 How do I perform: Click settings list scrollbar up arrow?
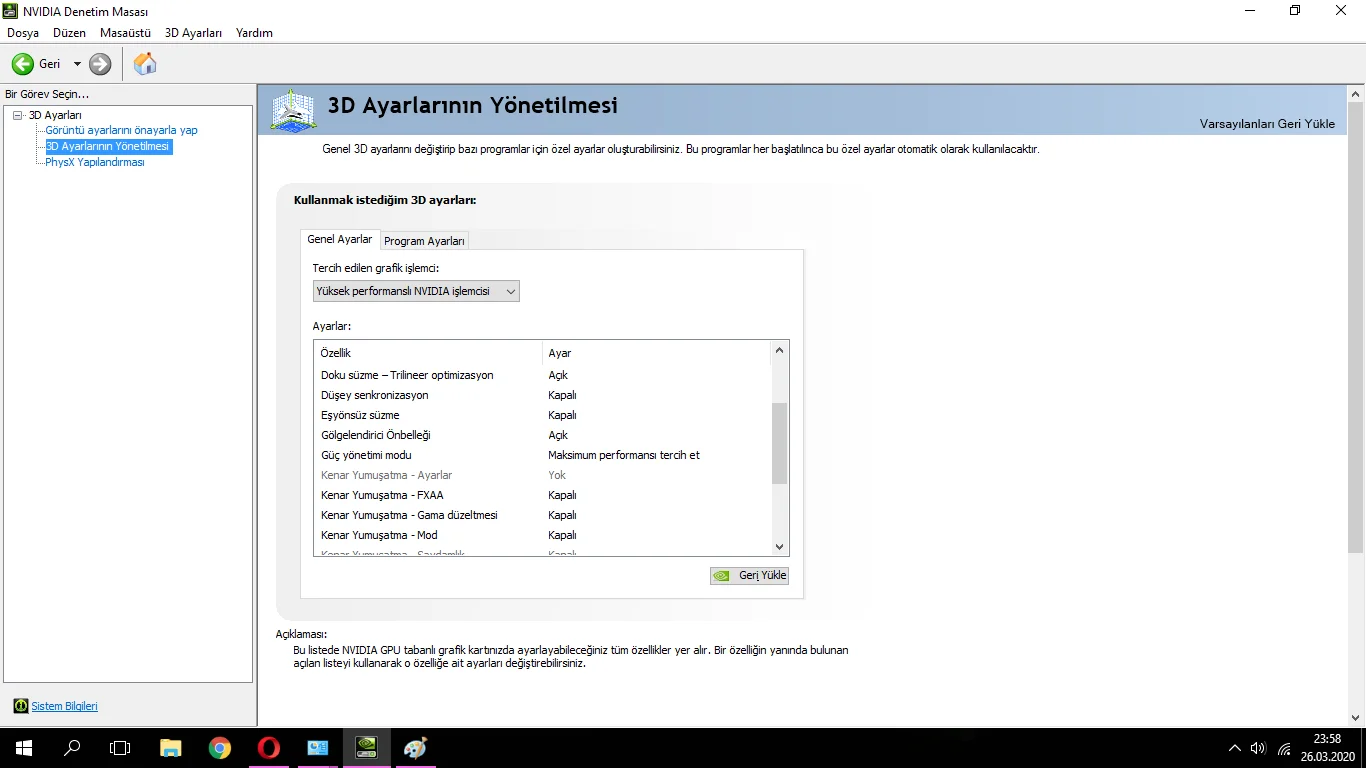click(x=780, y=351)
